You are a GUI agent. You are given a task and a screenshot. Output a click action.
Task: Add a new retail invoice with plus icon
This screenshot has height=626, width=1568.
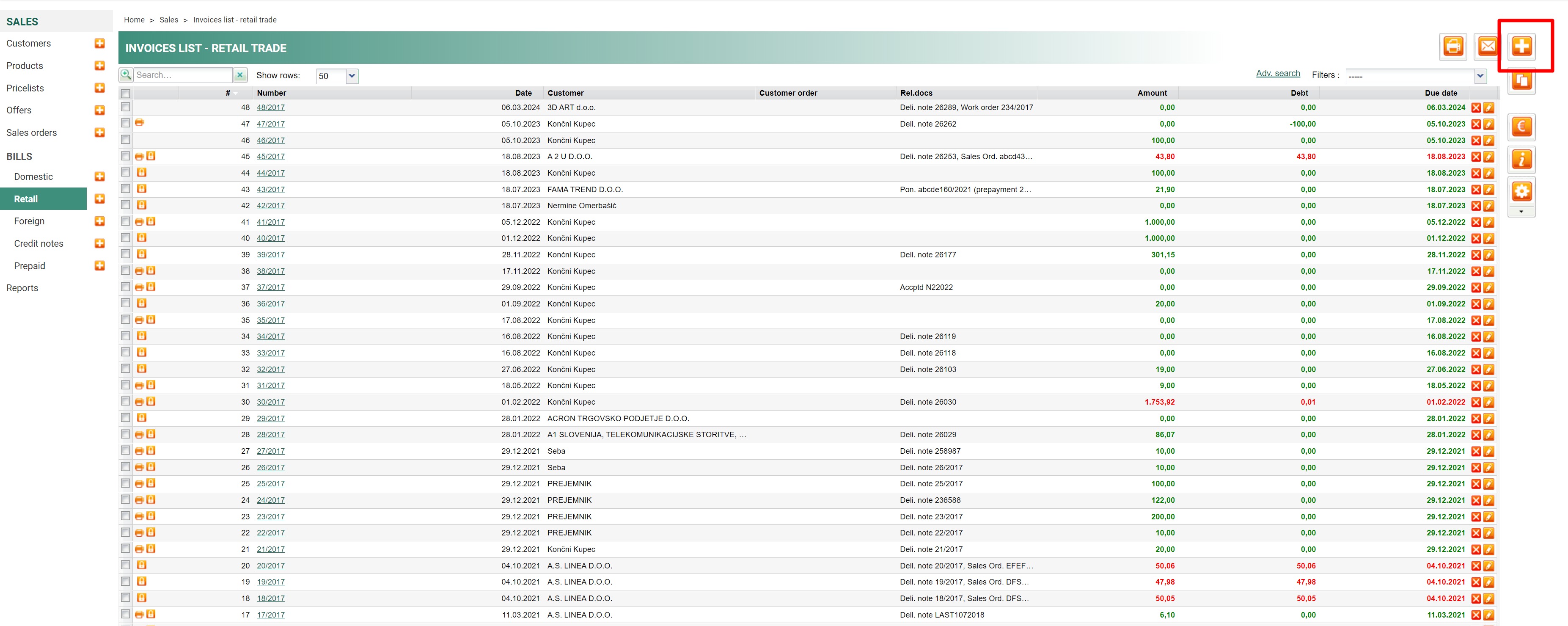pyautogui.click(x=1522, y=46)
